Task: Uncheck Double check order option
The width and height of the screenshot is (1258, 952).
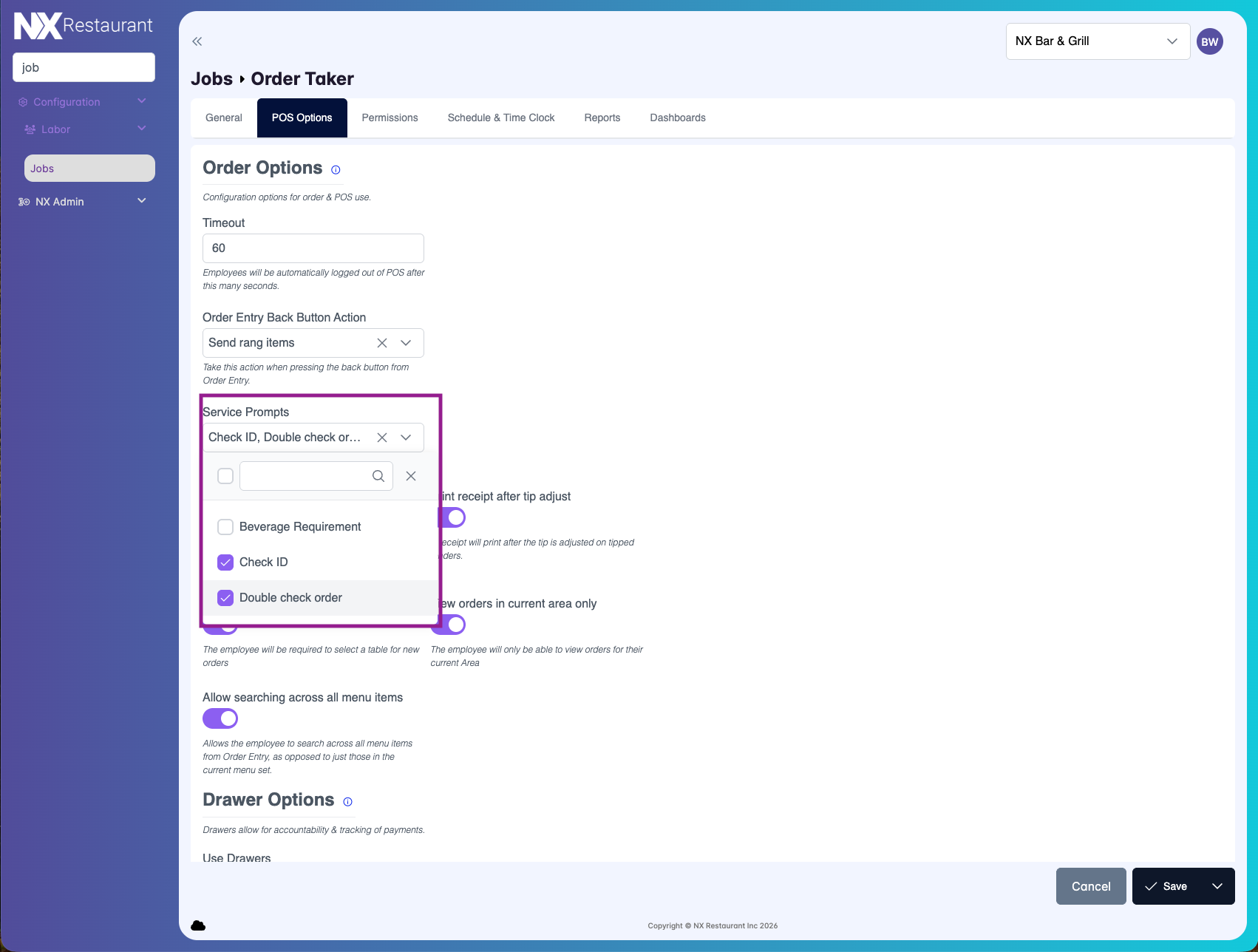Action: click(225, 598)
